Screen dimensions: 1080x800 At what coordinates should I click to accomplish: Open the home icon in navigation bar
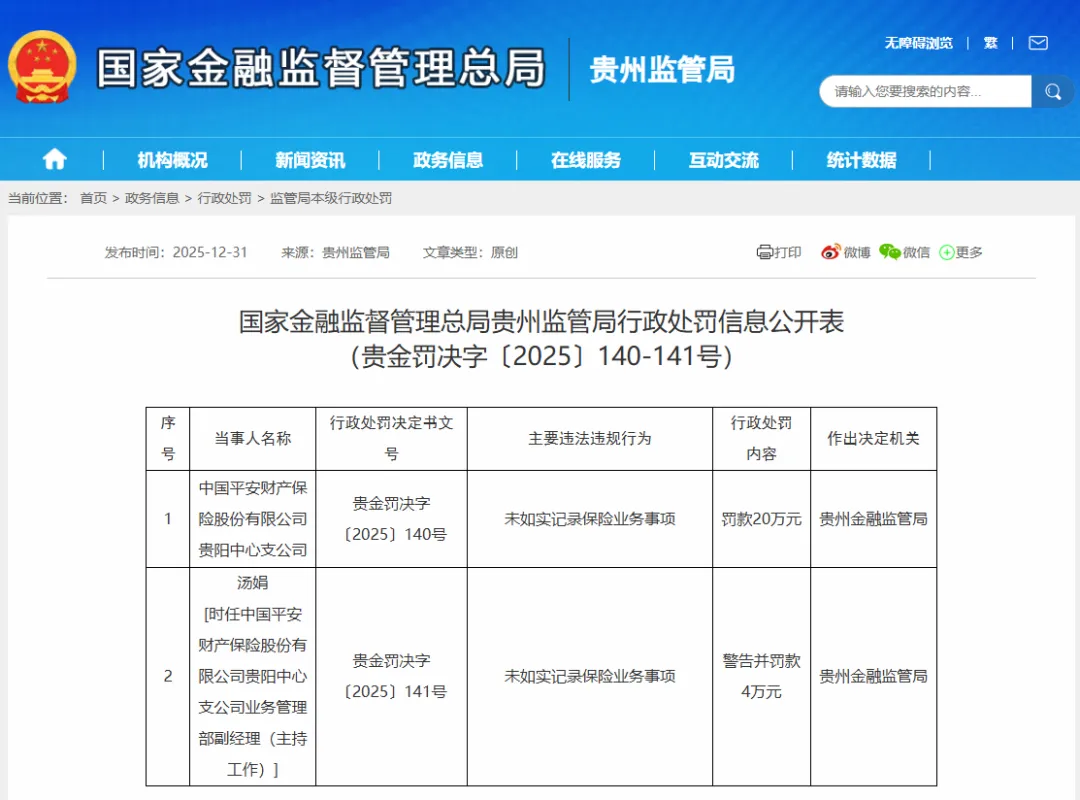point(54,160)
